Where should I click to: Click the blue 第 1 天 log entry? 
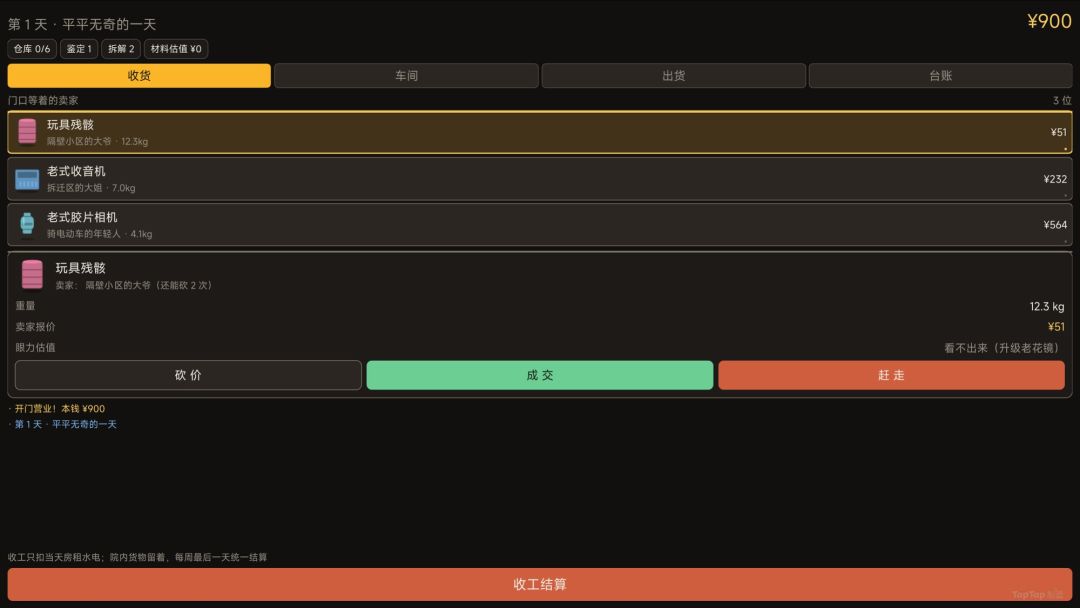coord(65,424)
